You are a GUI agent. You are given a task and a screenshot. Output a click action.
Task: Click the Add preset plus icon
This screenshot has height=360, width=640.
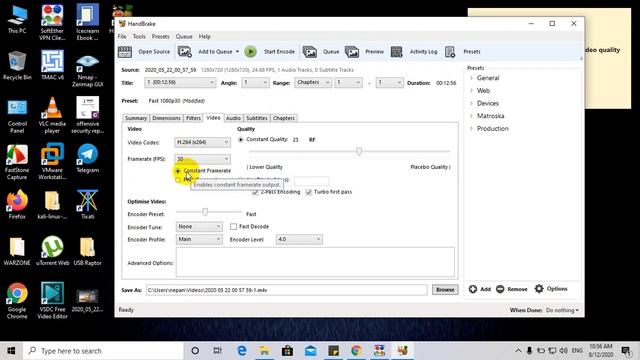(x=473, y=289)
